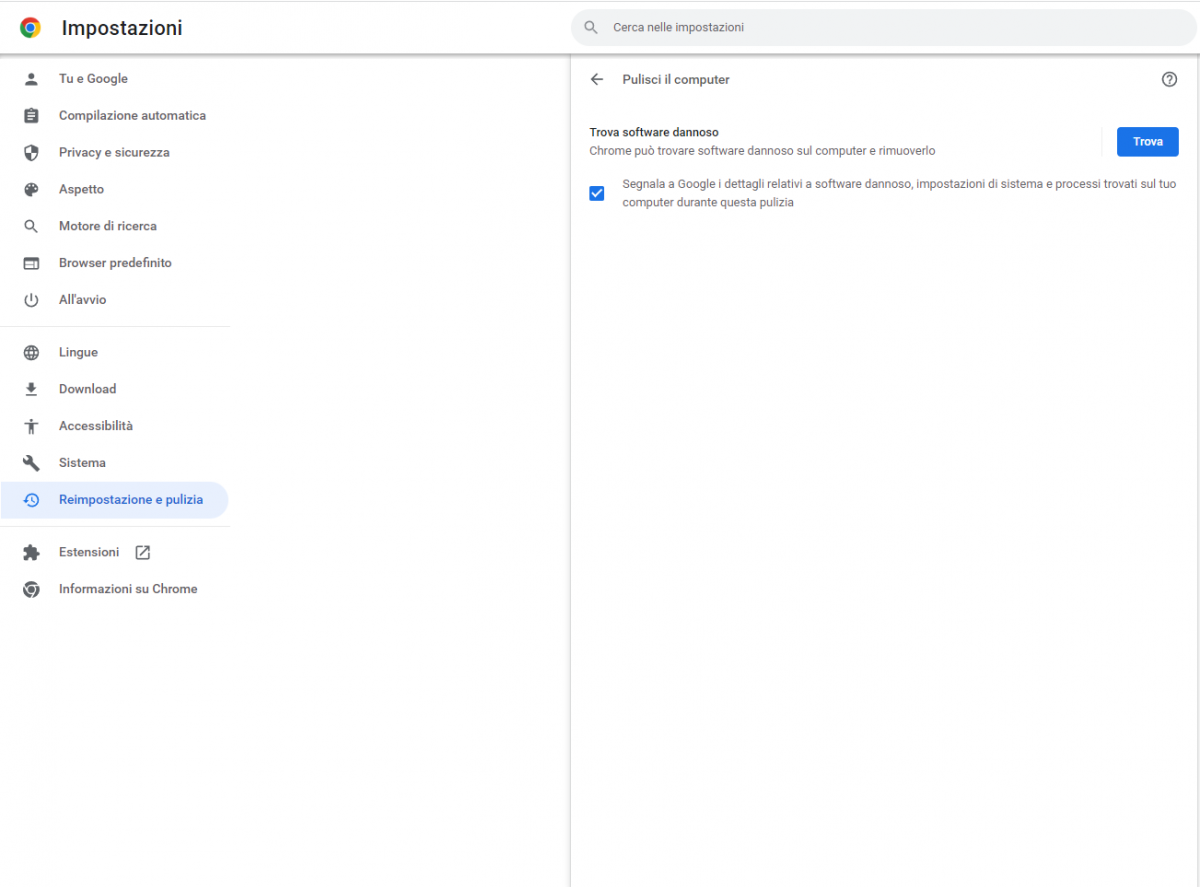Viewport: 1200px width, 887px height.
Task: Select Download in the sidebar
Action: 87,389
